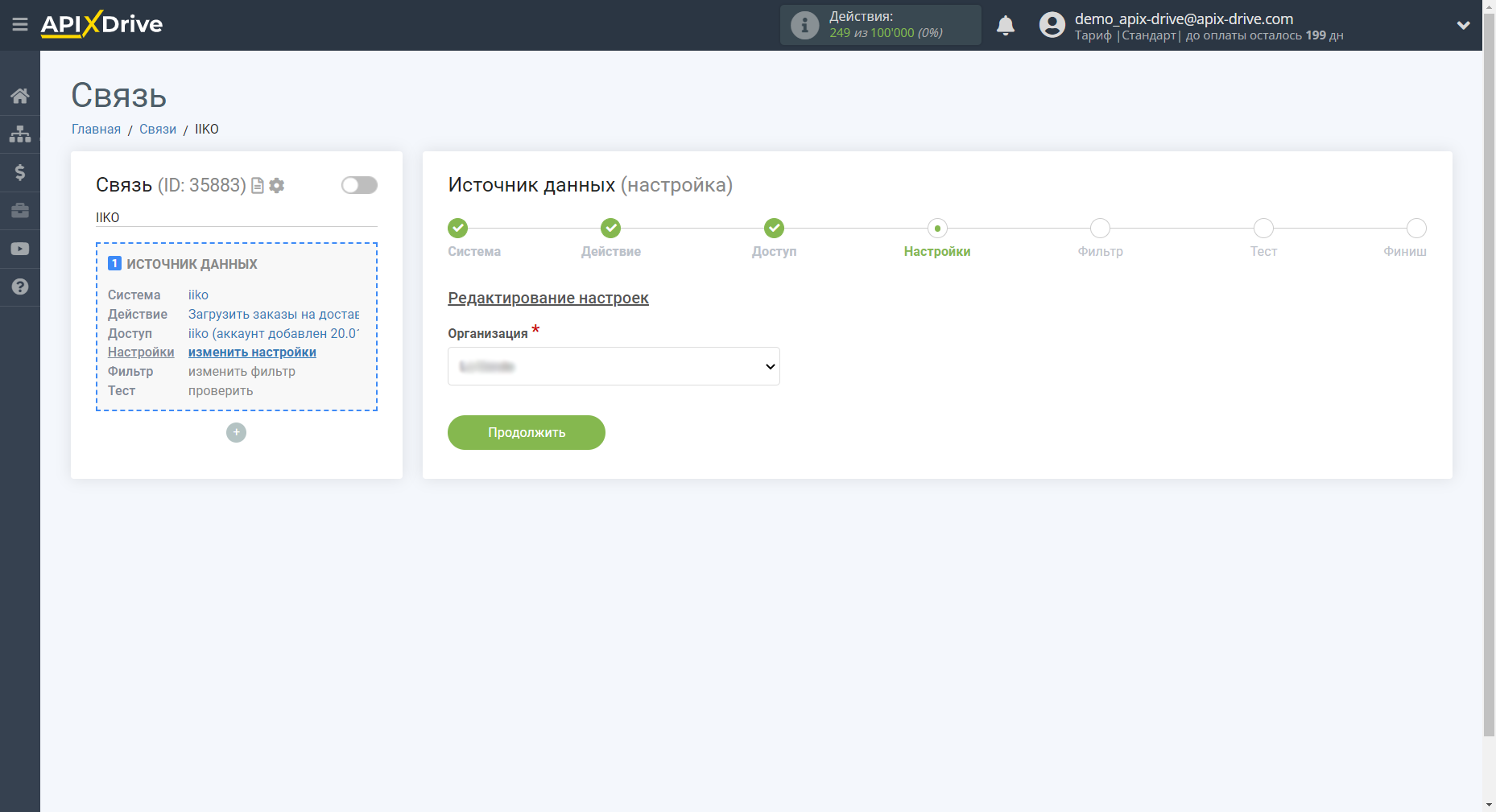
Task: Open the YouTube video sidebar icon
Action: [20, 249]
